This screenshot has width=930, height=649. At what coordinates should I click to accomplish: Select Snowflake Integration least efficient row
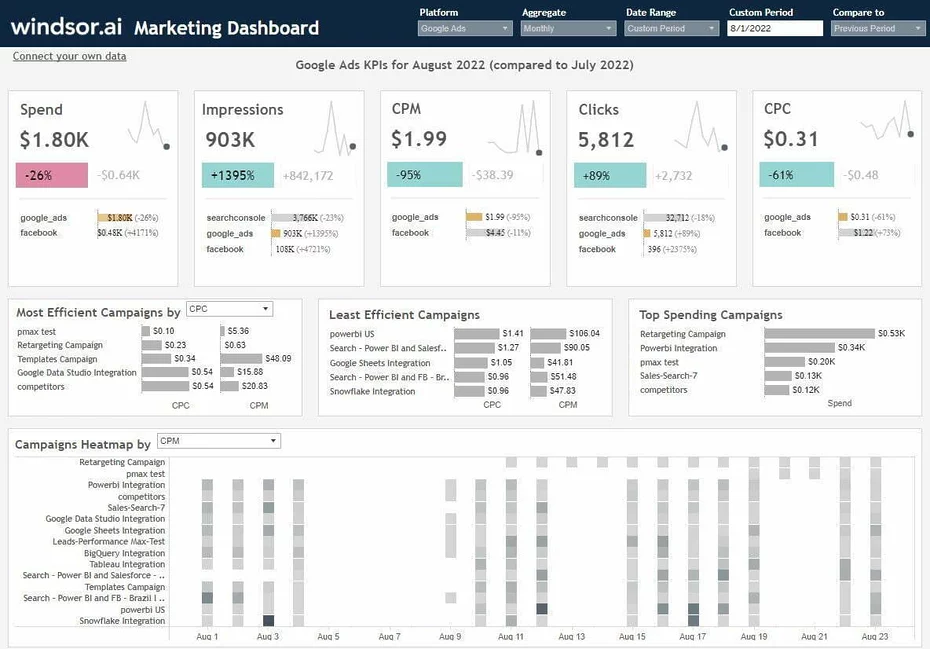[x=372, y=392]
